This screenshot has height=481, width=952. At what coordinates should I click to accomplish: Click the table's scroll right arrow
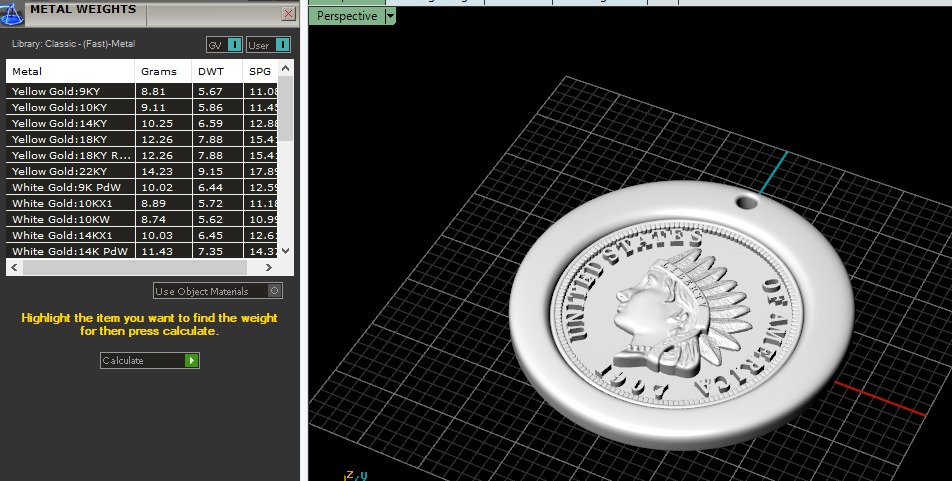point(269,267)
